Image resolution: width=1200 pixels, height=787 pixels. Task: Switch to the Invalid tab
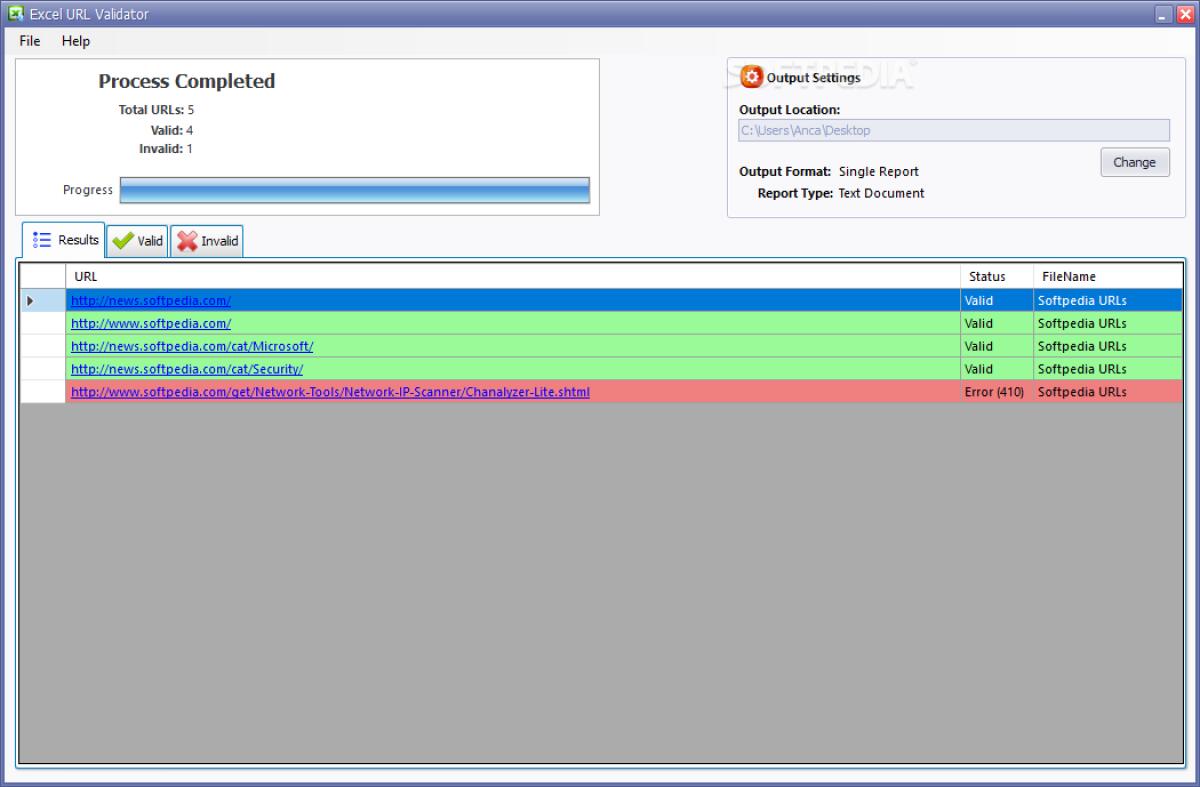(214, 241)
